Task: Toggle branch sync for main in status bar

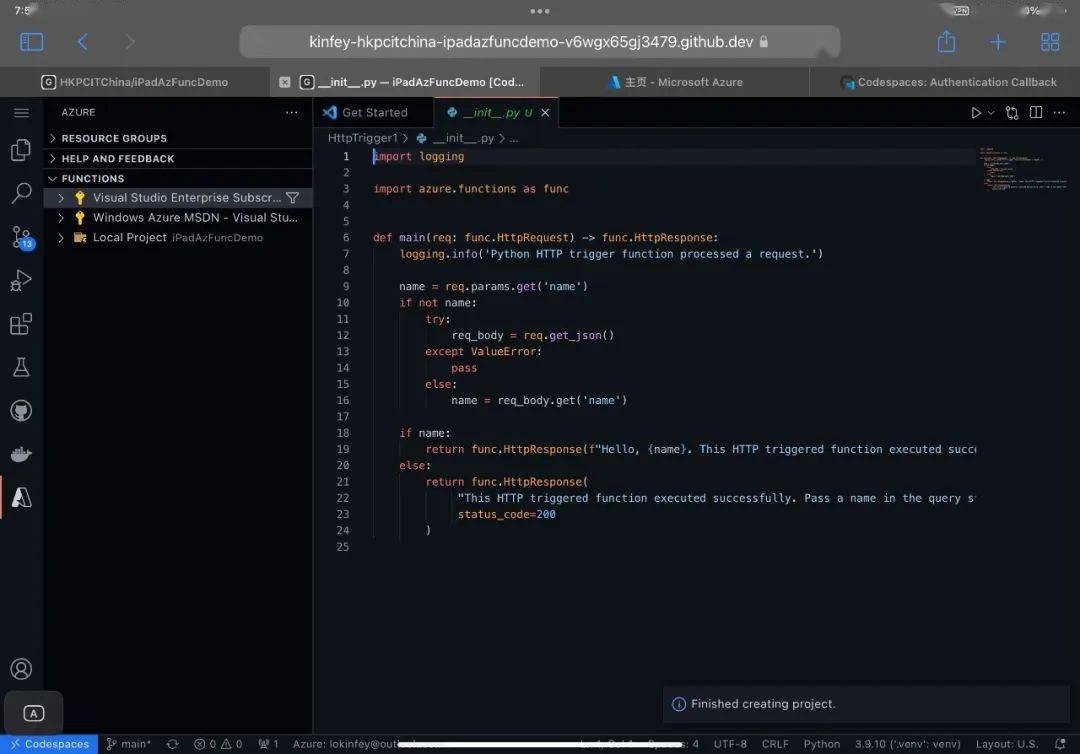Action: coord(171,744)
